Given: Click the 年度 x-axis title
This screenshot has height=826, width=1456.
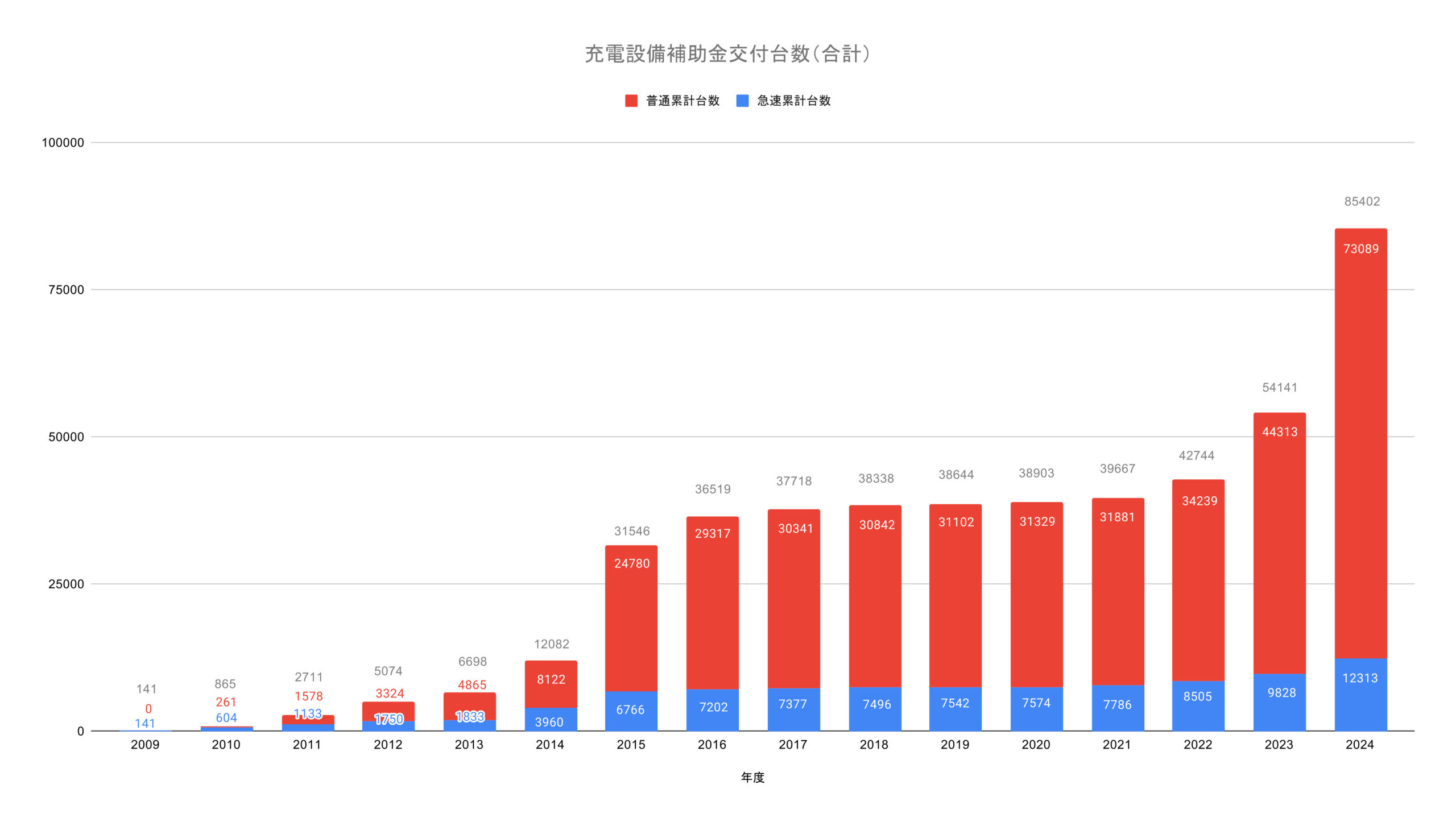Looking at the screenshot, I should (x=752, y=777).
